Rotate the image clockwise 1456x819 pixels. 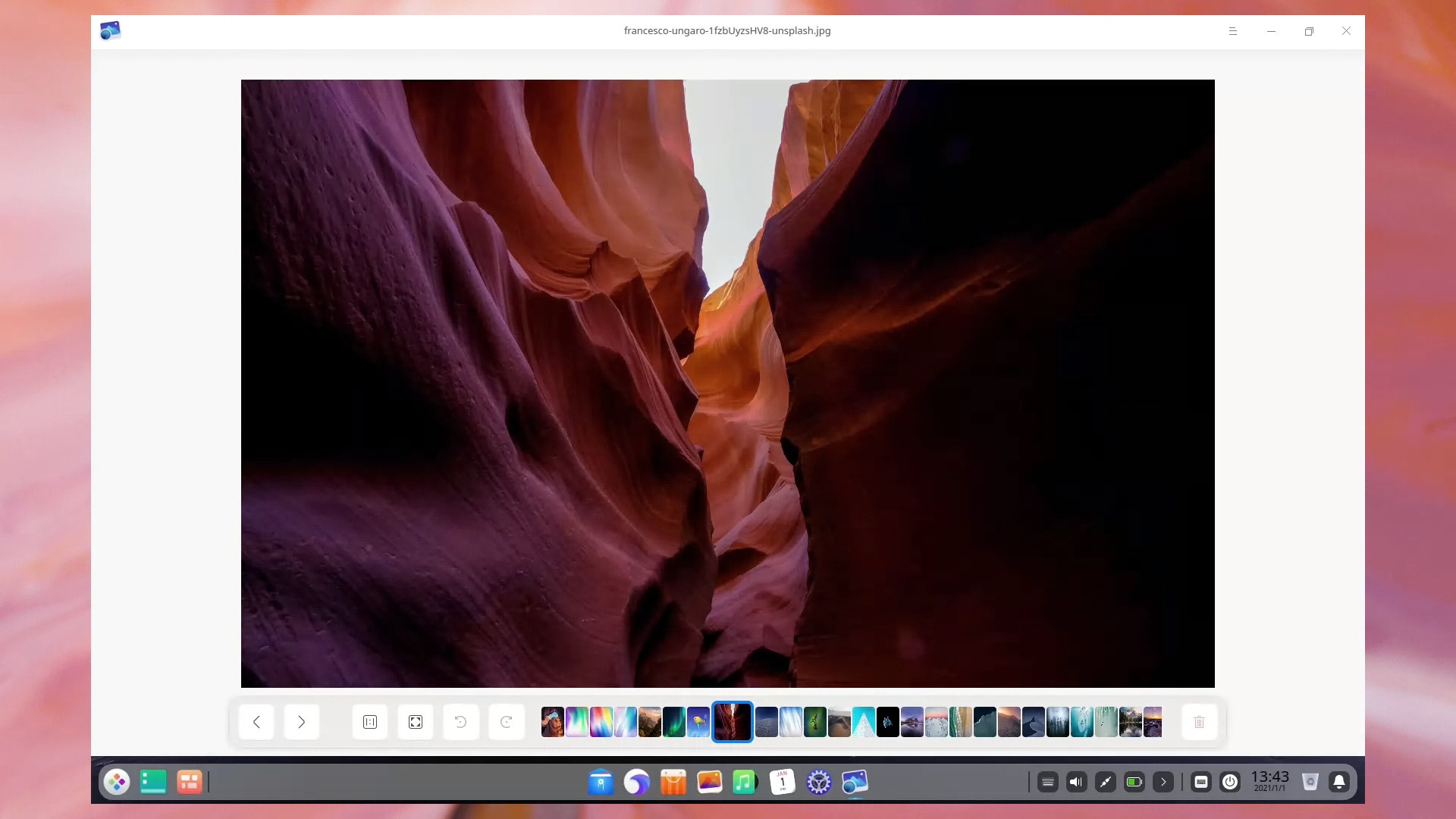(506, 721)
